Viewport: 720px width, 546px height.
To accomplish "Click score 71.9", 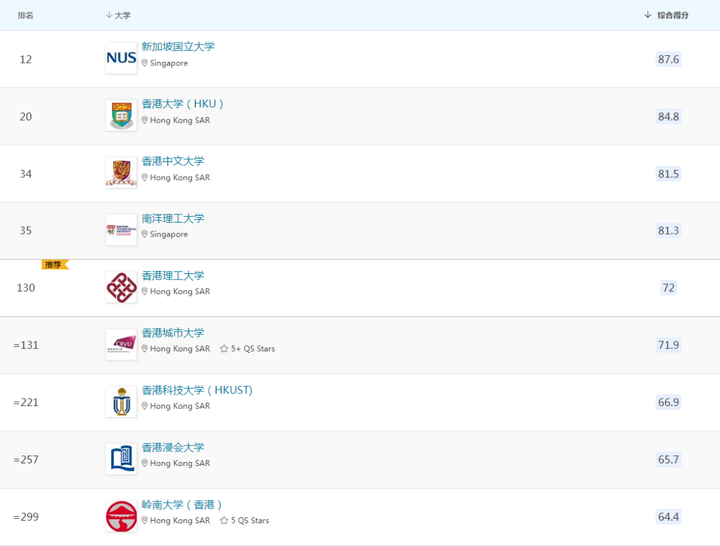I will coord(668,345).
